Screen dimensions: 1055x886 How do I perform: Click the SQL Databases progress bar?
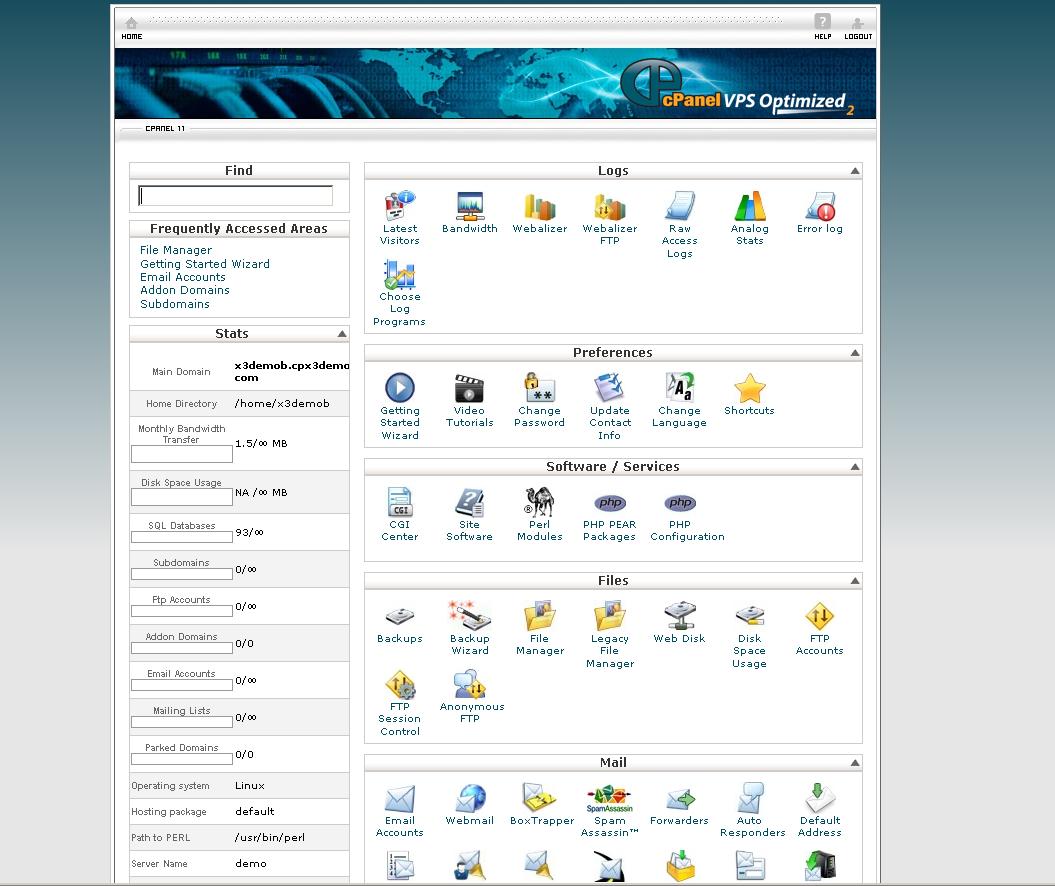[x=182, y=537]
